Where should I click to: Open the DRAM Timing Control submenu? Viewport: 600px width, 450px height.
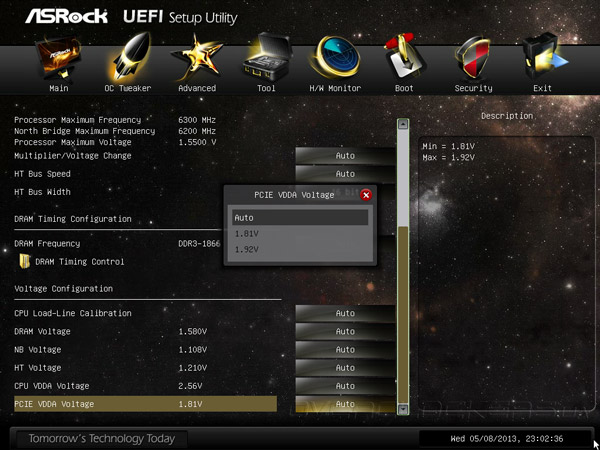point(80,262)
